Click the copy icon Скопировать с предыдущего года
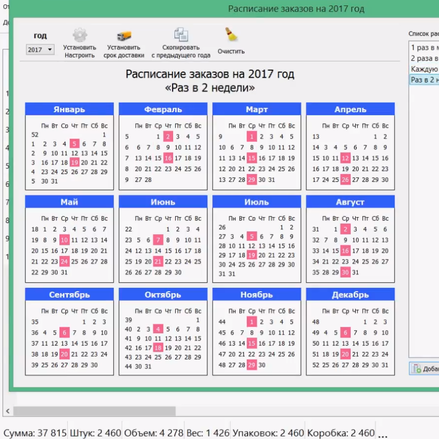This screenshot has width=439, height=439. click(x=181, y=35)
